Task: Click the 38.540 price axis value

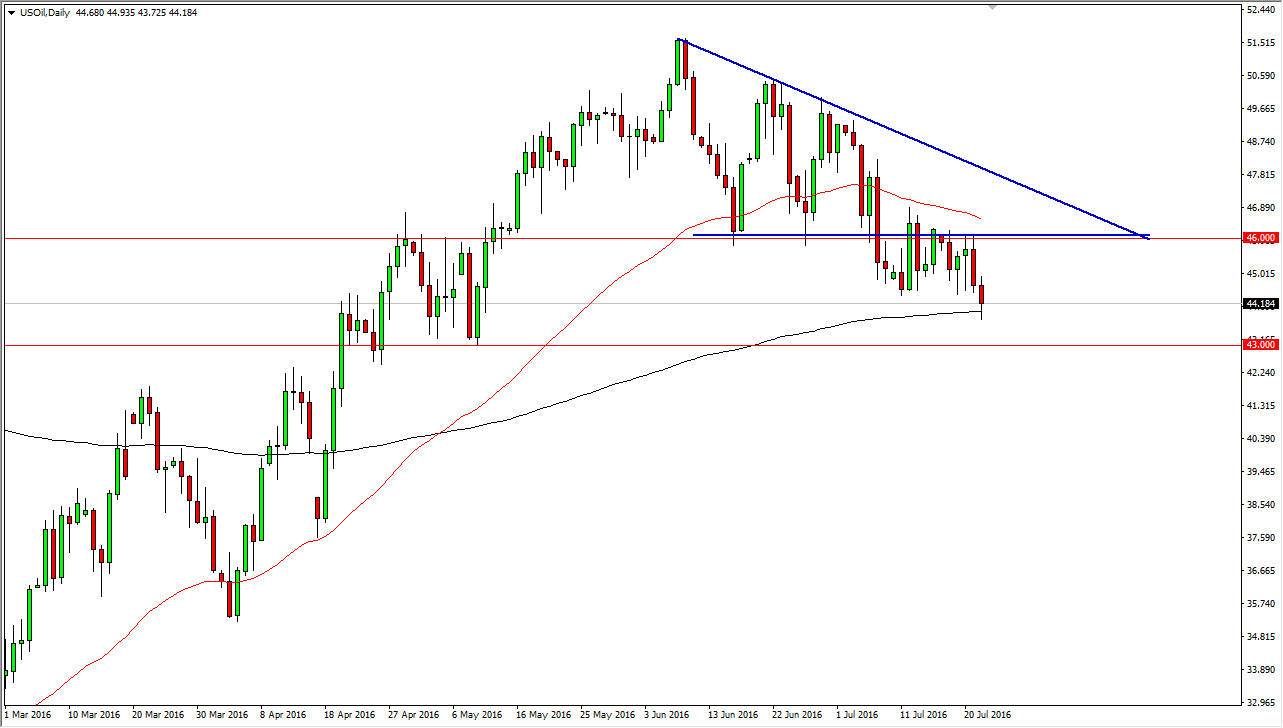Action: click(x=1259, y=504)
